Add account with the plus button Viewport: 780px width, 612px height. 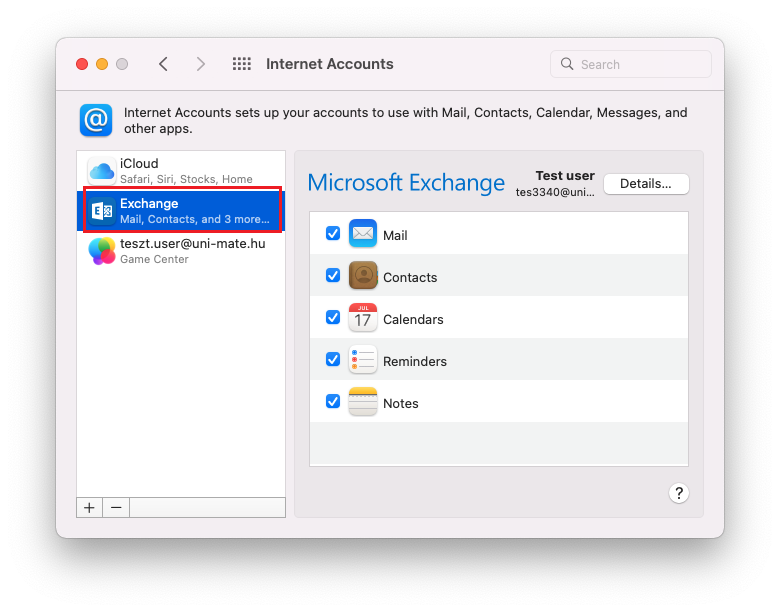[x=90, y=508]
